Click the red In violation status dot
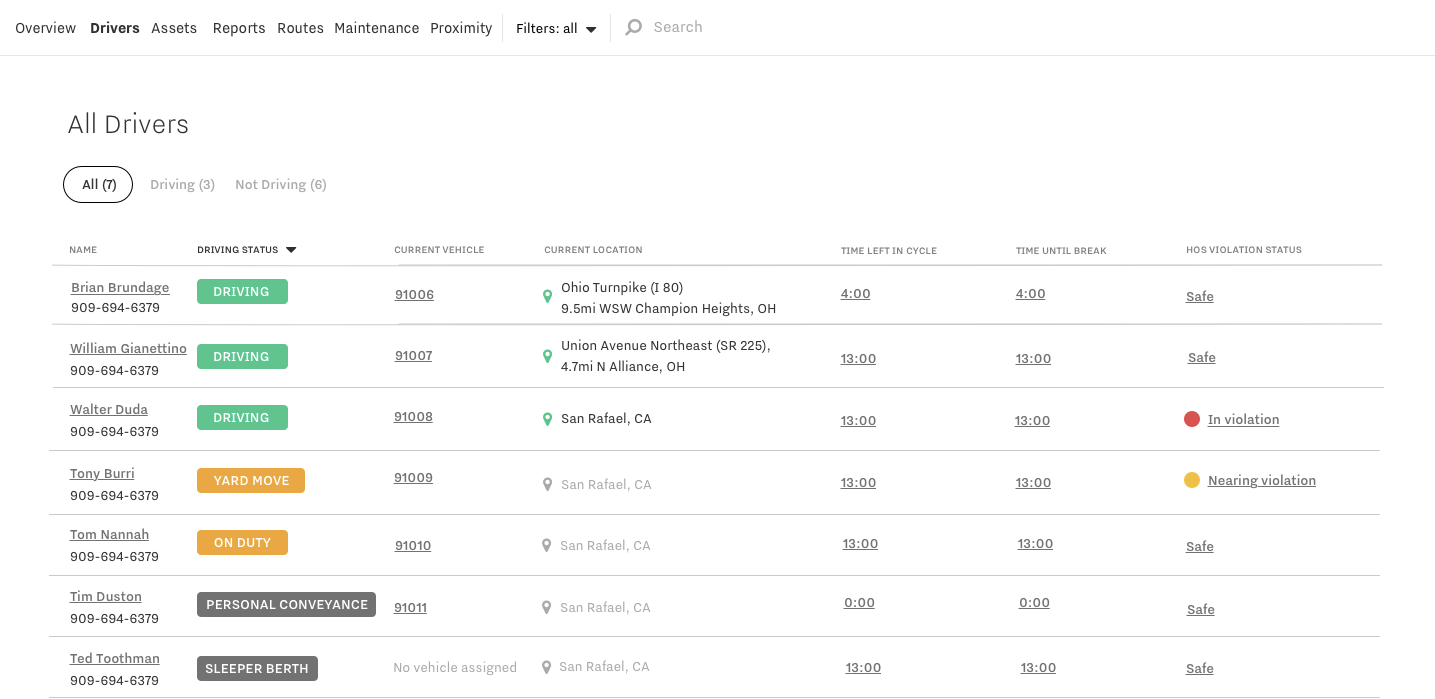 pos(1192,419)
